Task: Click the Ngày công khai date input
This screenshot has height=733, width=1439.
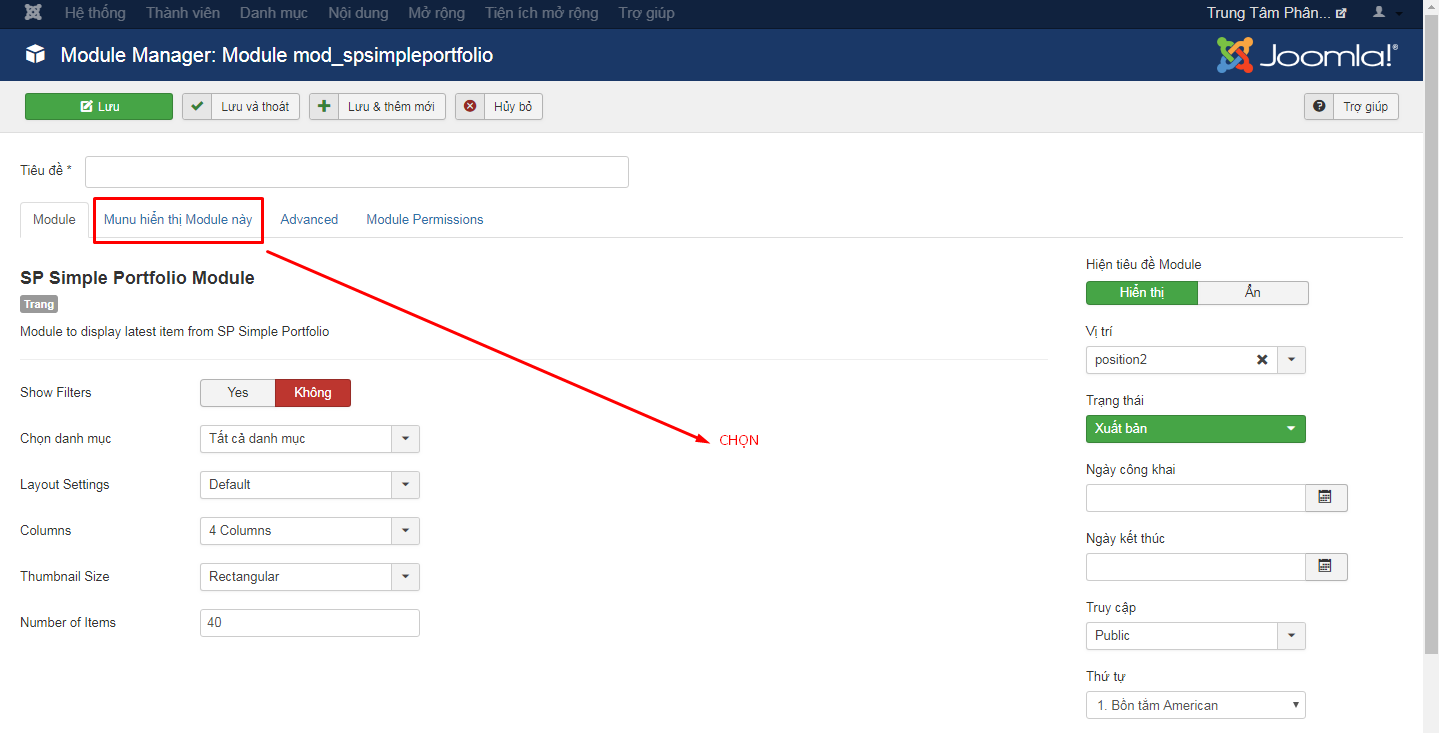Action: point(1196,498)
